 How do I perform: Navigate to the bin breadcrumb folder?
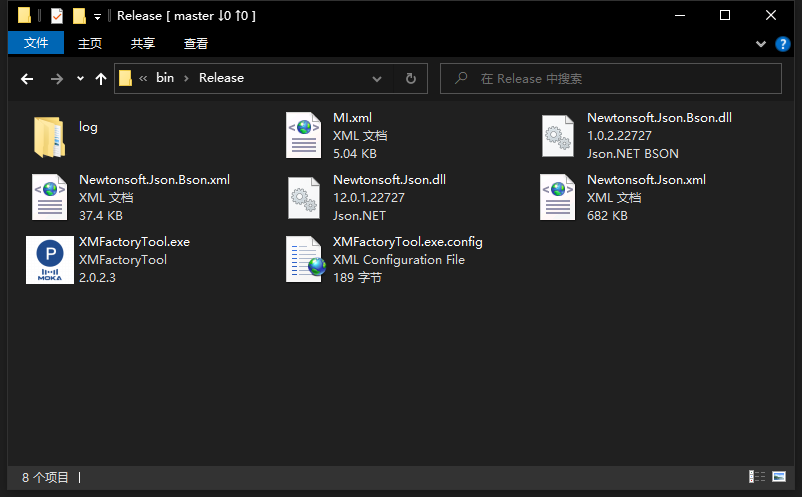point(165,78)
